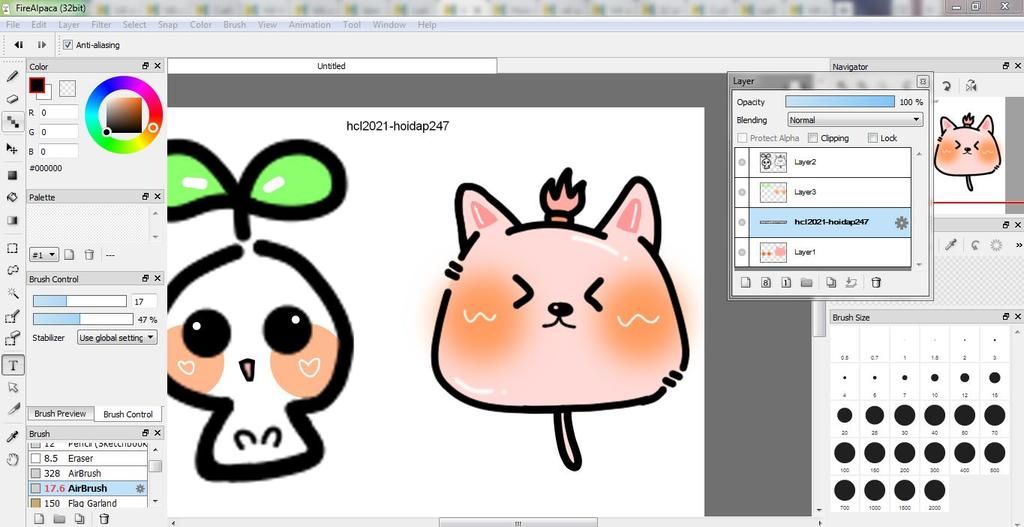The image size is (1024, 527).
Task: Toggle the Anti-aliasing checkbox
Action: click(x=68, y=45)
